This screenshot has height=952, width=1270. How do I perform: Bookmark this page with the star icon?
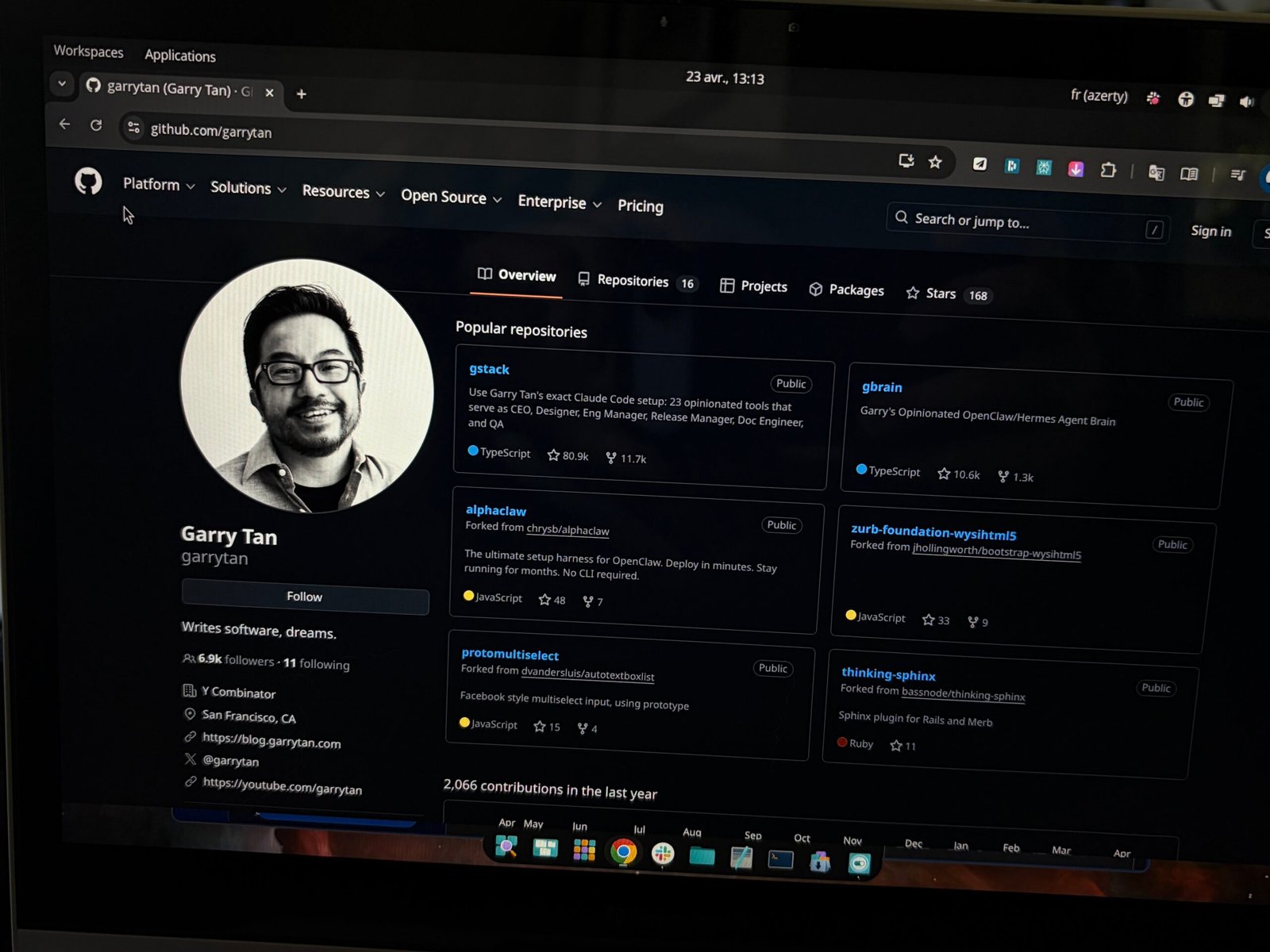(935, 162)
